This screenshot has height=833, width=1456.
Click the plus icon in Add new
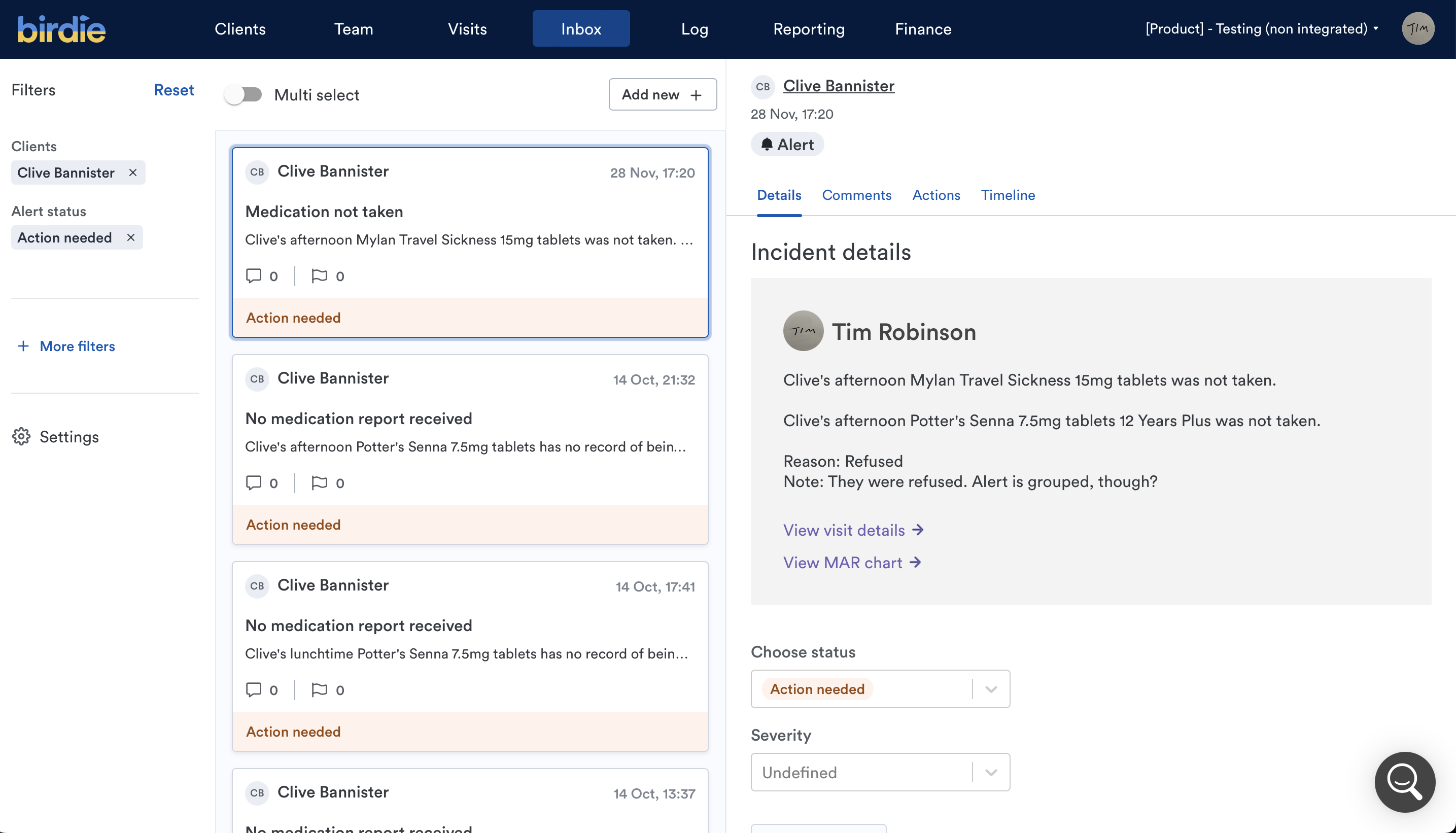pos(696,95)
